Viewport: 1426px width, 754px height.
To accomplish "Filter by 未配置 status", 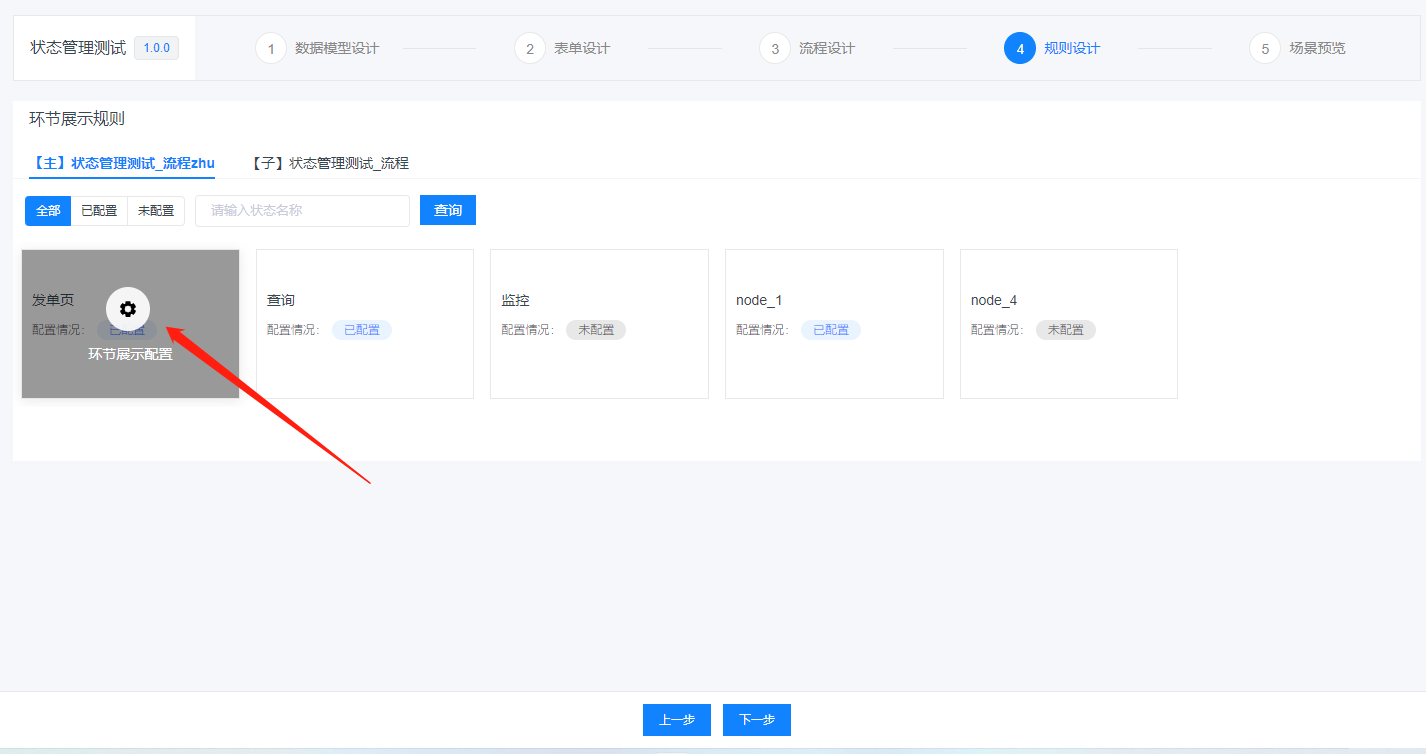I will point(156,211).
